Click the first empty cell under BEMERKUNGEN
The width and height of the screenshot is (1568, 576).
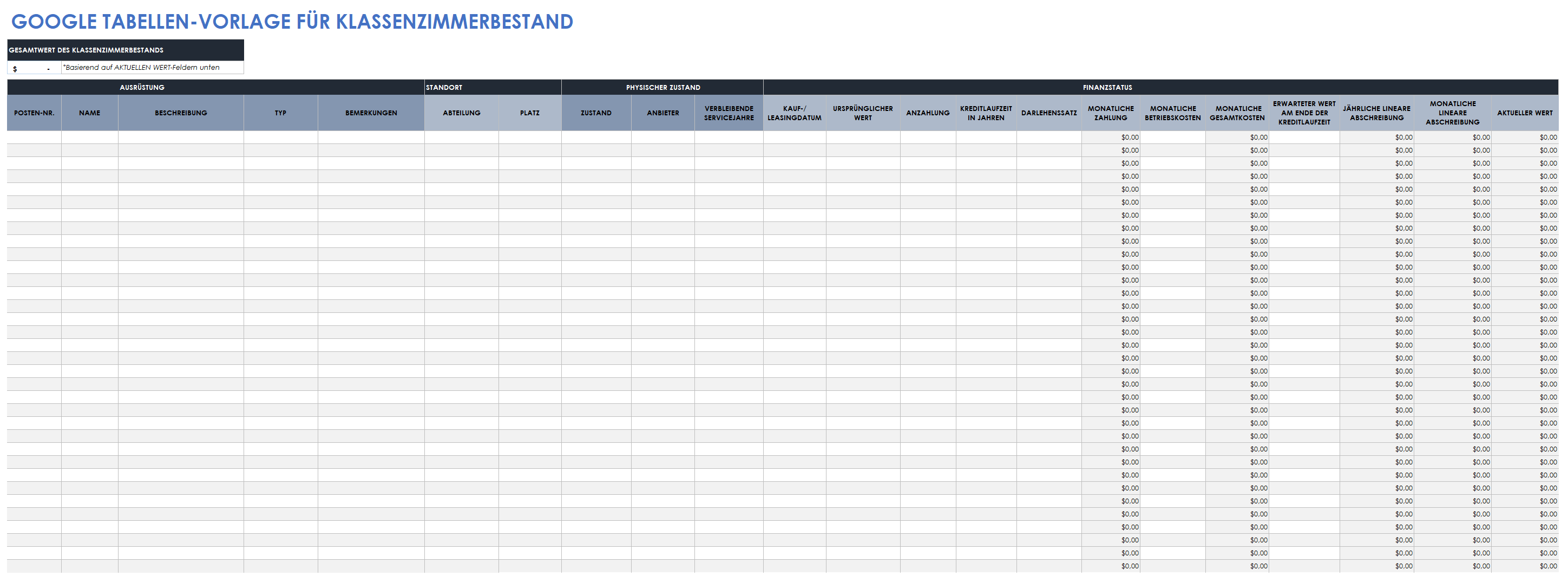click(x=371, y=138)
